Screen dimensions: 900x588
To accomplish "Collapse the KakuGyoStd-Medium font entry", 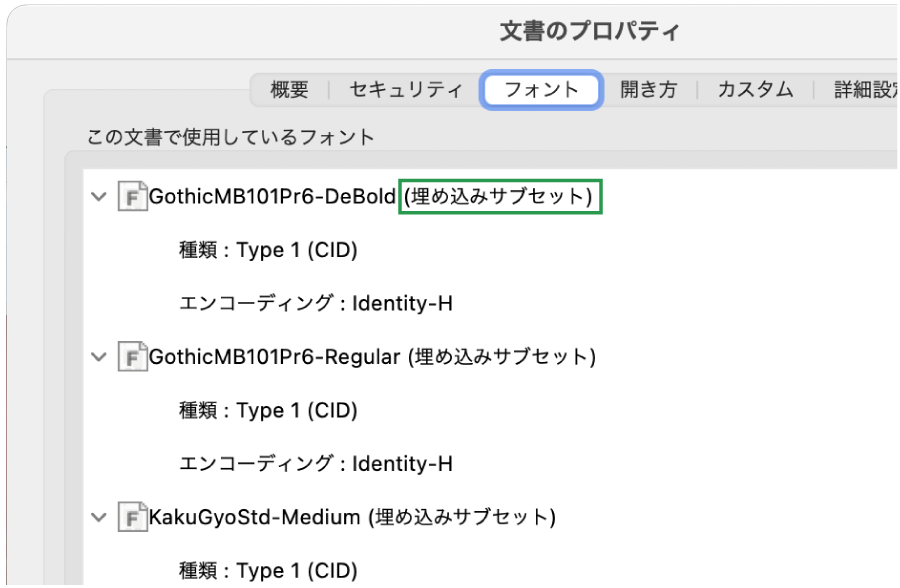I will tap(99, 517).
